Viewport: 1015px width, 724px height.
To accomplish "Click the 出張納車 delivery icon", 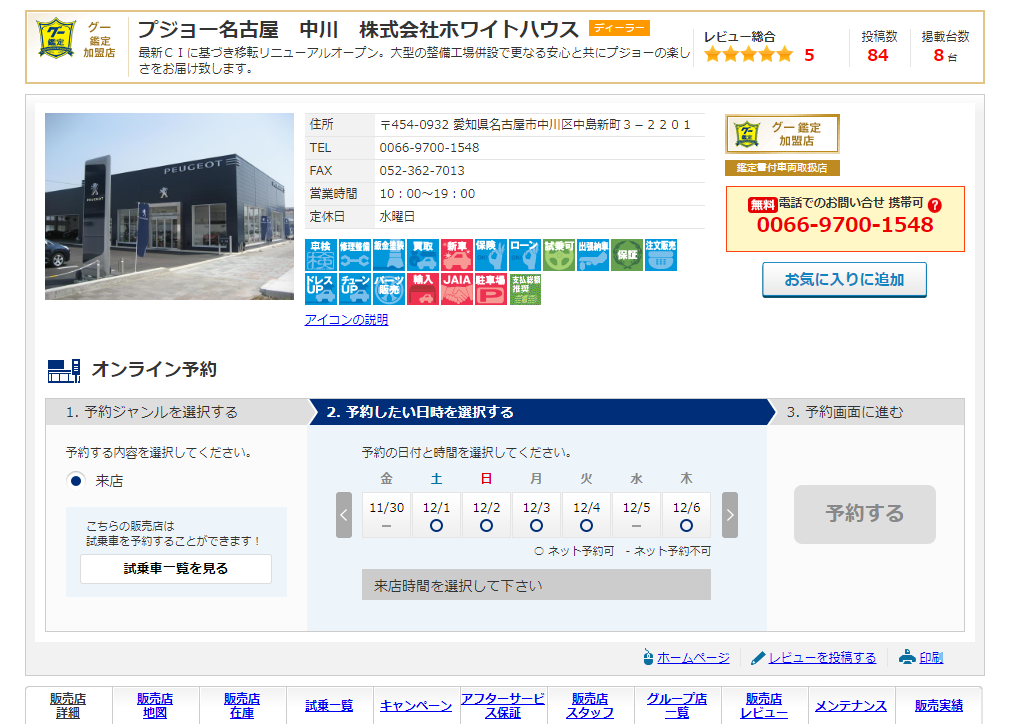I will pos(593,255).
